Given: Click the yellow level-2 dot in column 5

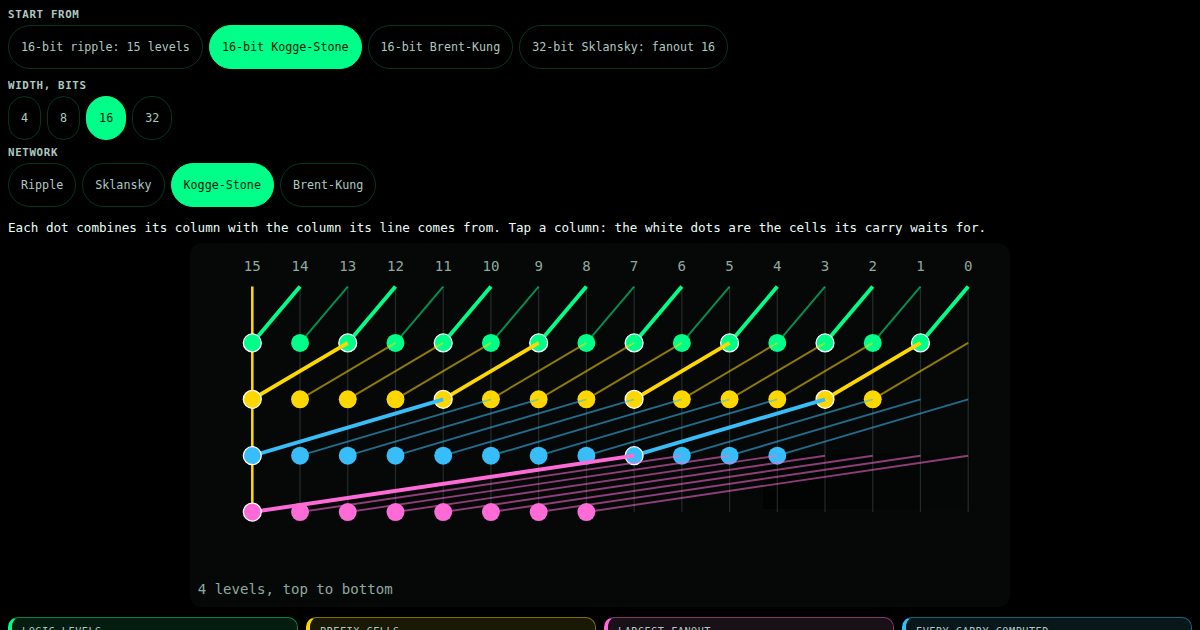Looking at the screenshot, I should [729, 399].
